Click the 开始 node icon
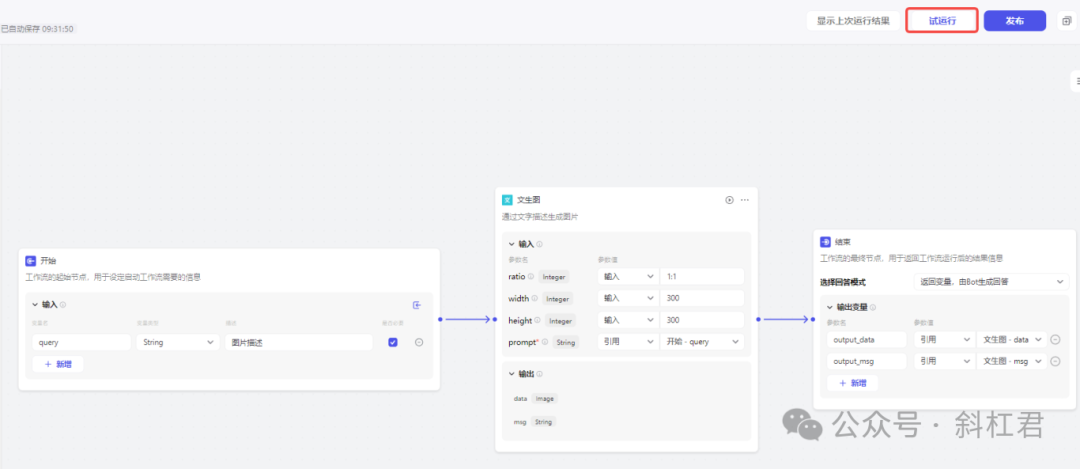Viewport: 1080px width, 469px height. point(31,260)
